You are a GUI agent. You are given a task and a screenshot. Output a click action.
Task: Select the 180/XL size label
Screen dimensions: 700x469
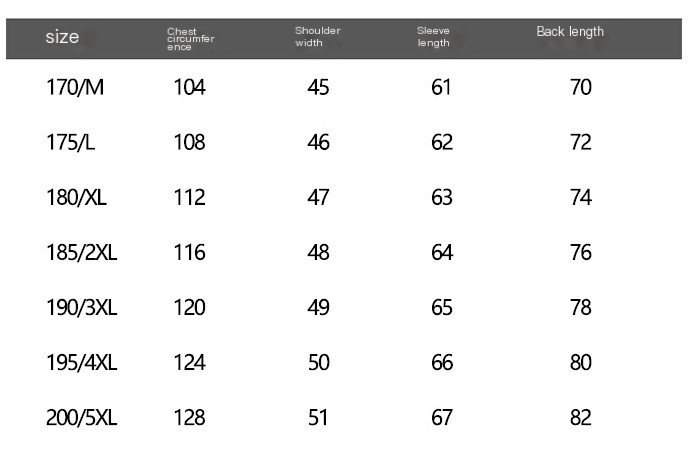[x=76, y=197]
